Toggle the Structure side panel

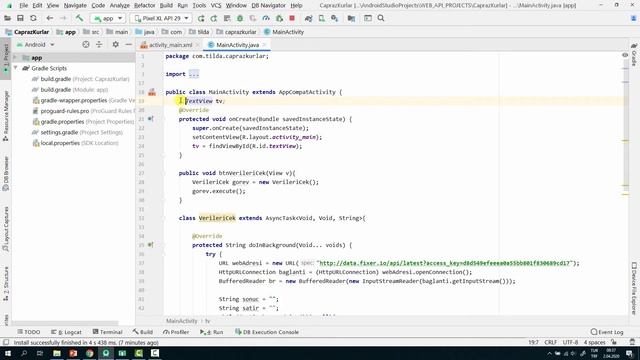tap(6, 284)
